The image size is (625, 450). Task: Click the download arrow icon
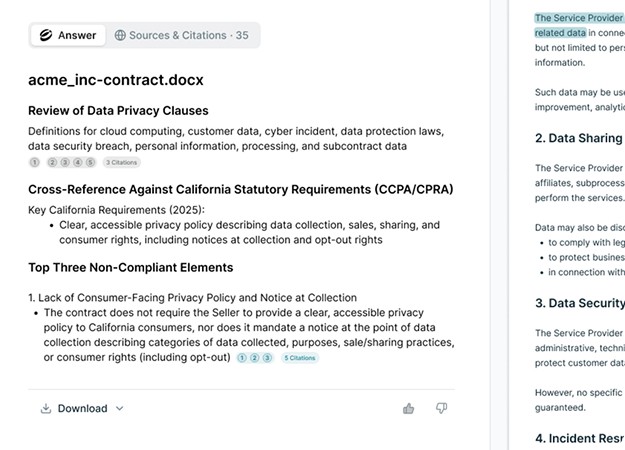coord(46,409)
